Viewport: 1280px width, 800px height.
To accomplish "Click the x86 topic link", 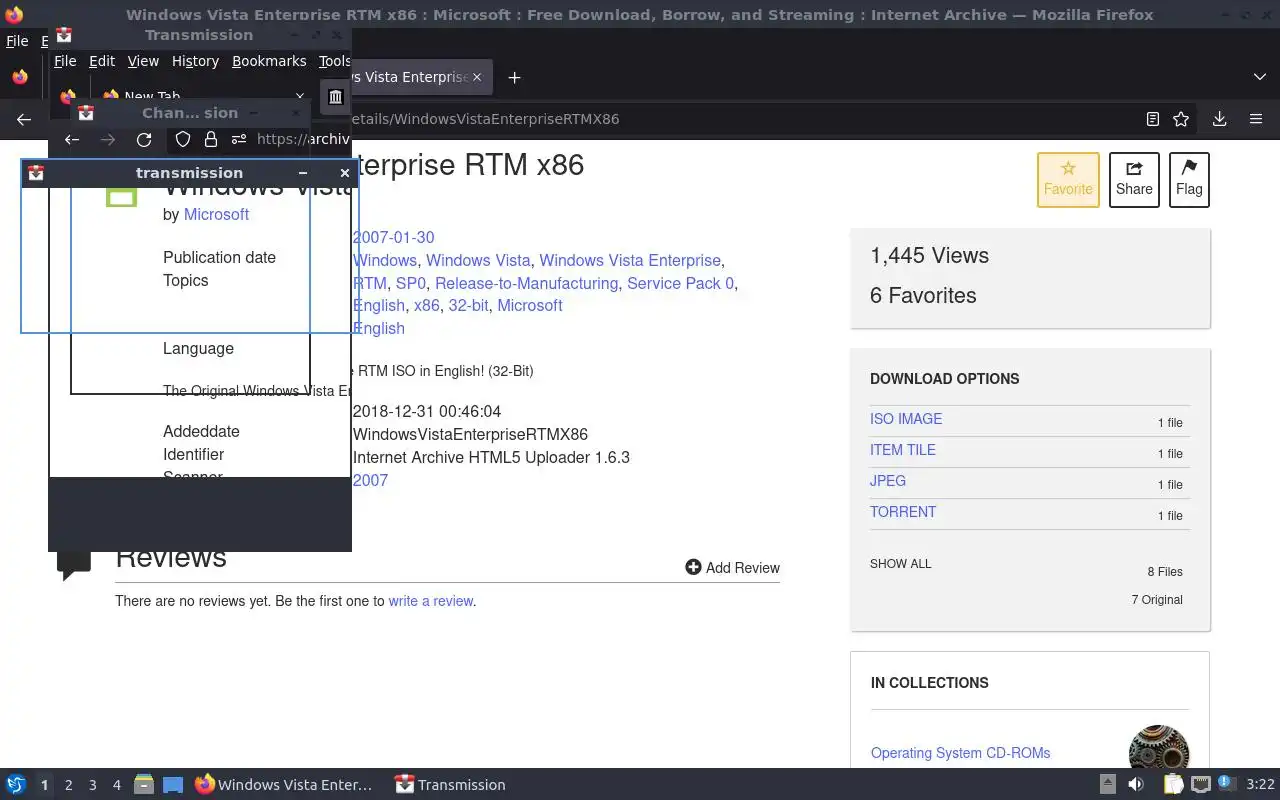I will (x=426, y=305).
